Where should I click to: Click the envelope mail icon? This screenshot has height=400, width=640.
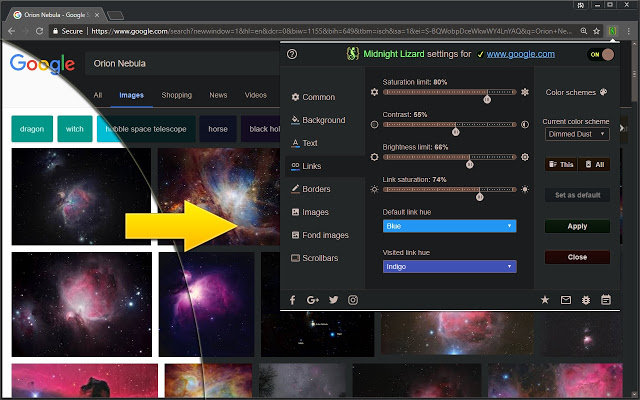tap(565, 299)
